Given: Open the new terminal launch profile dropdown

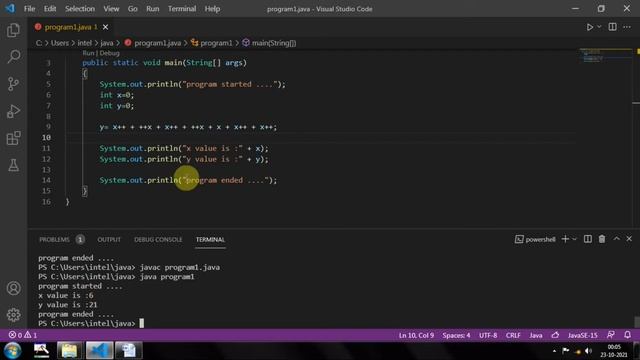Looking at the screenshot, I should (574, 239).
